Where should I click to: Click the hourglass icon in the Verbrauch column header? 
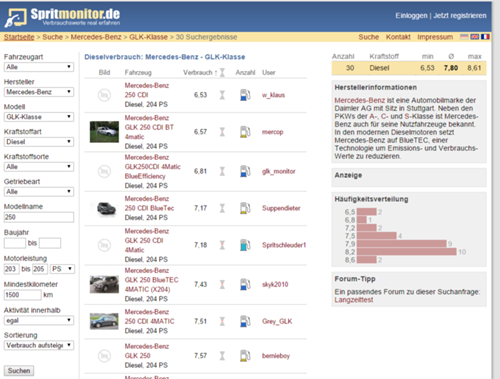pyautogui.click(x=222, y=72)
